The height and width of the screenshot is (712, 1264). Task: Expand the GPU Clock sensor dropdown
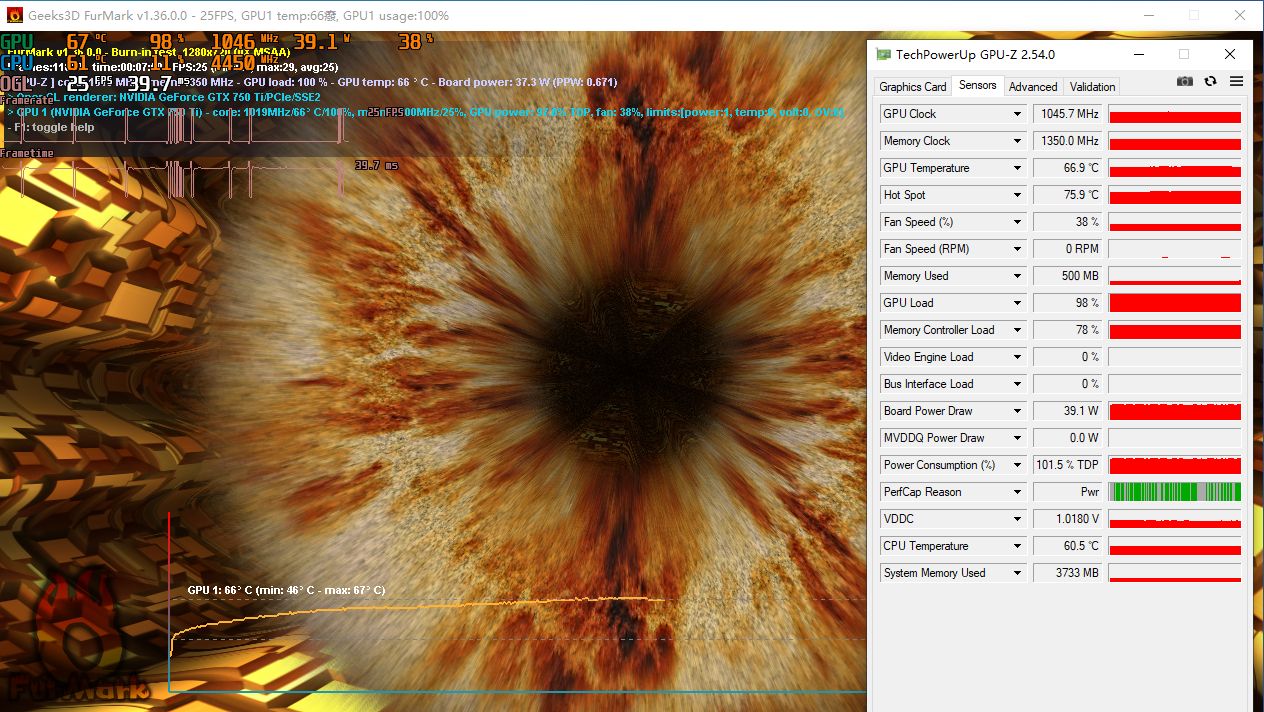(1017, 114)
